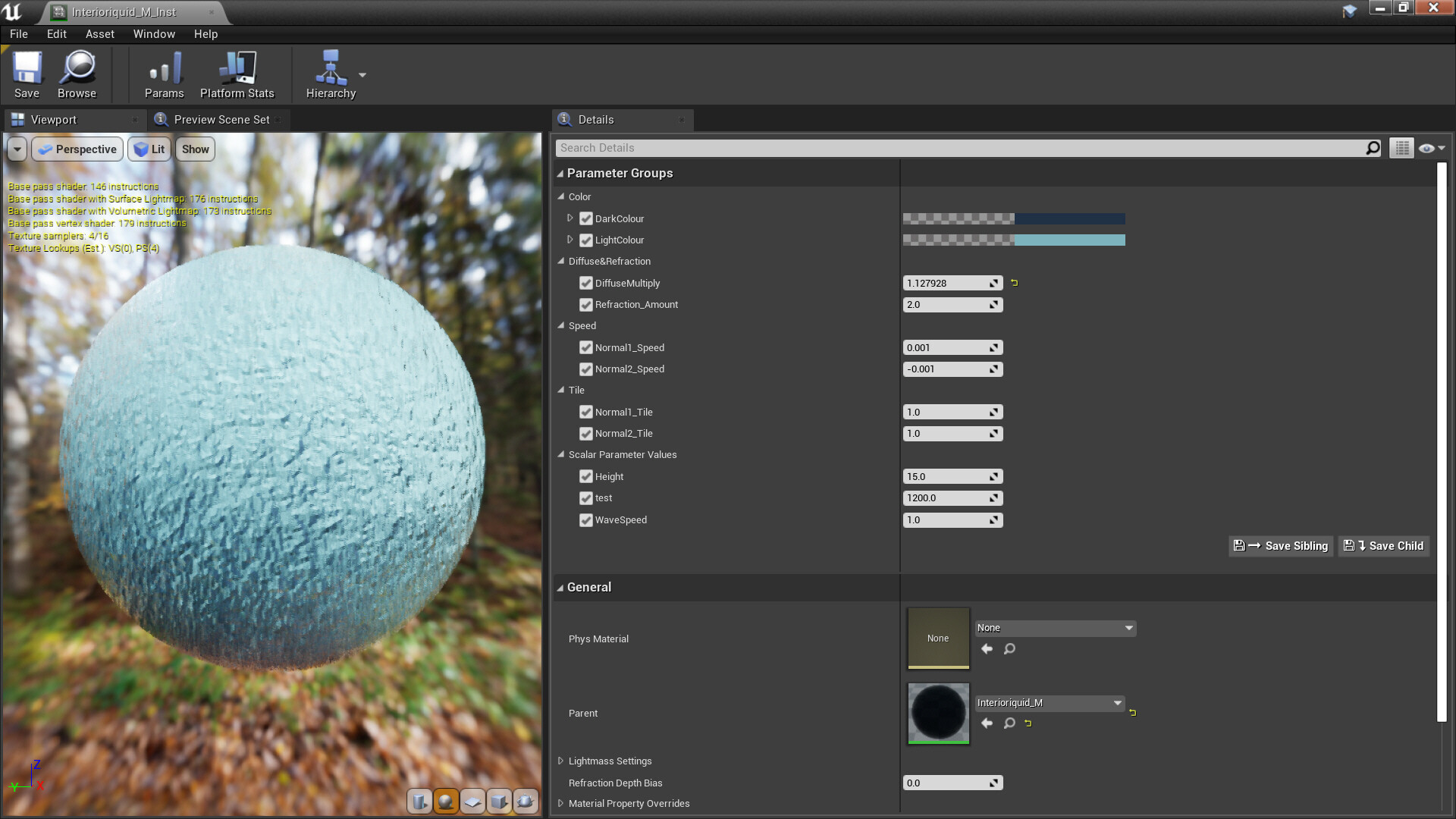Open Platform Stats for the material
Viewport: 1456px width, 819px height.
pyautogui.click(x=237, y=74)
